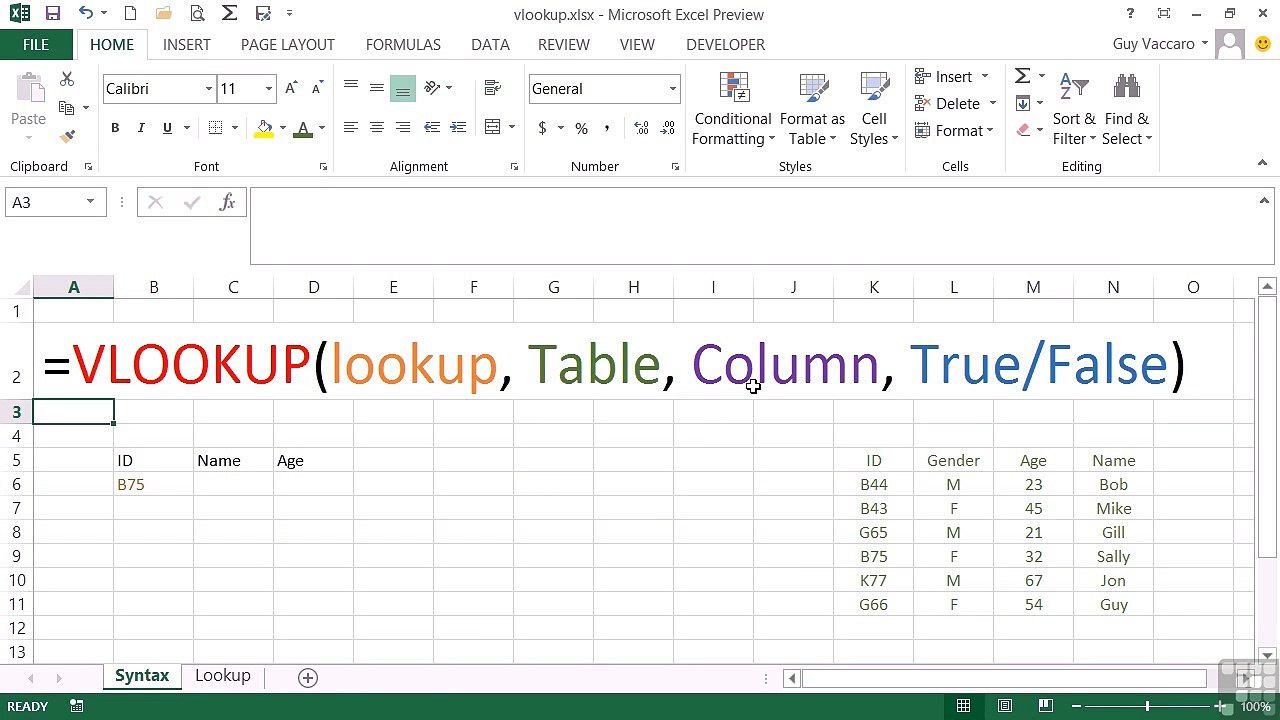Open Print Preview from the Quick Access Toolbar
The image size is (1280, 720).
197,14
